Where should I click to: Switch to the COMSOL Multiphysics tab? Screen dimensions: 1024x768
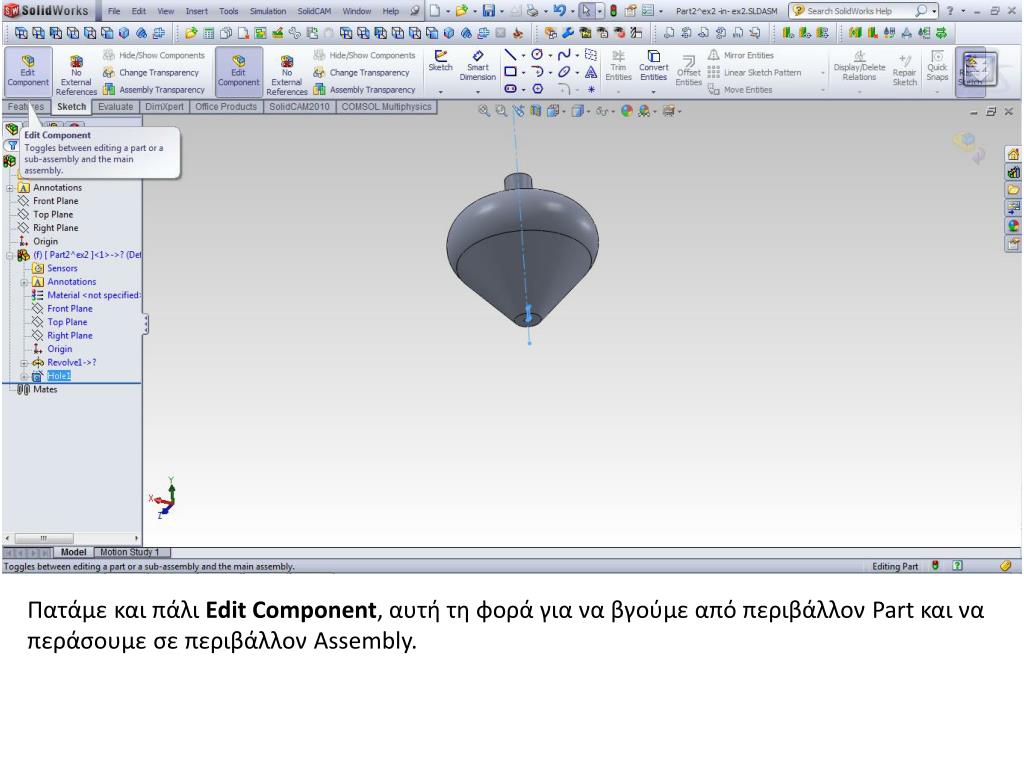click(386, 106)
